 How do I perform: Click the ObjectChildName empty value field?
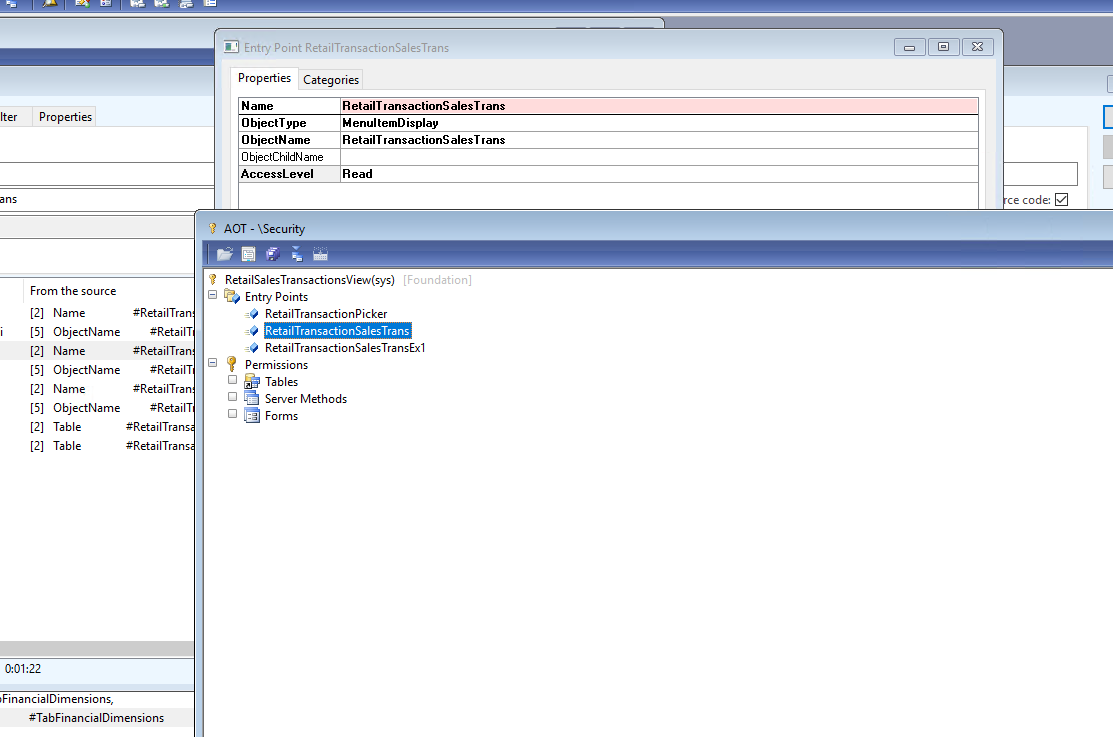[x=659, y=157]
